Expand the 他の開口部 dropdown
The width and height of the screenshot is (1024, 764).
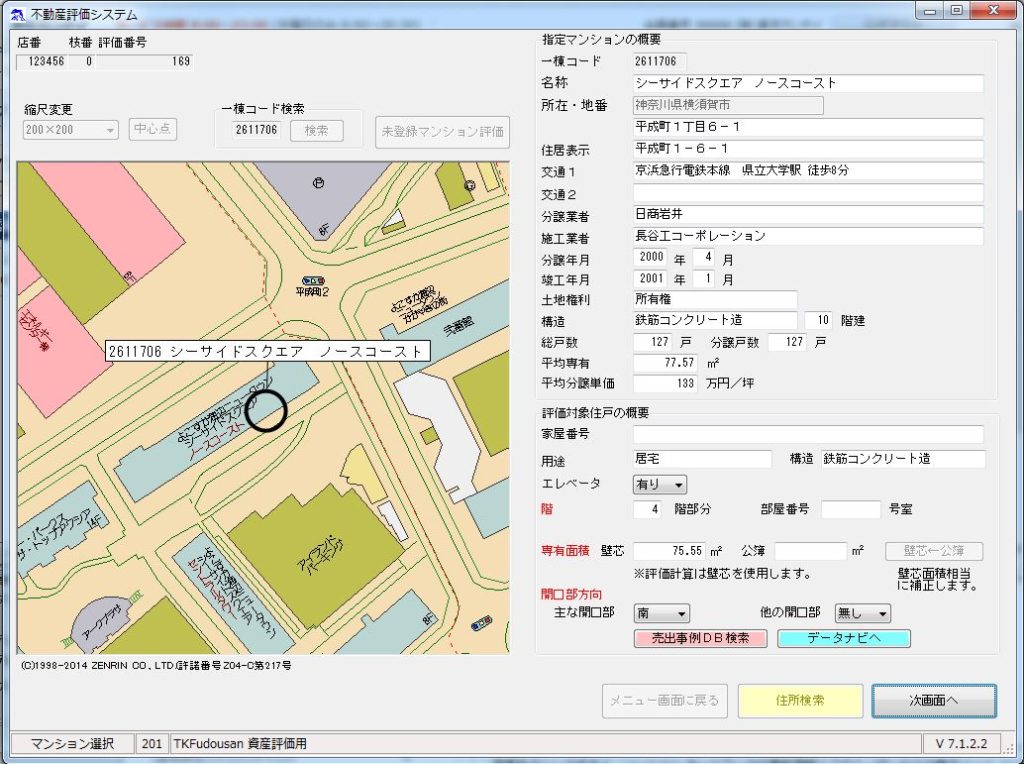coord(863,613)
